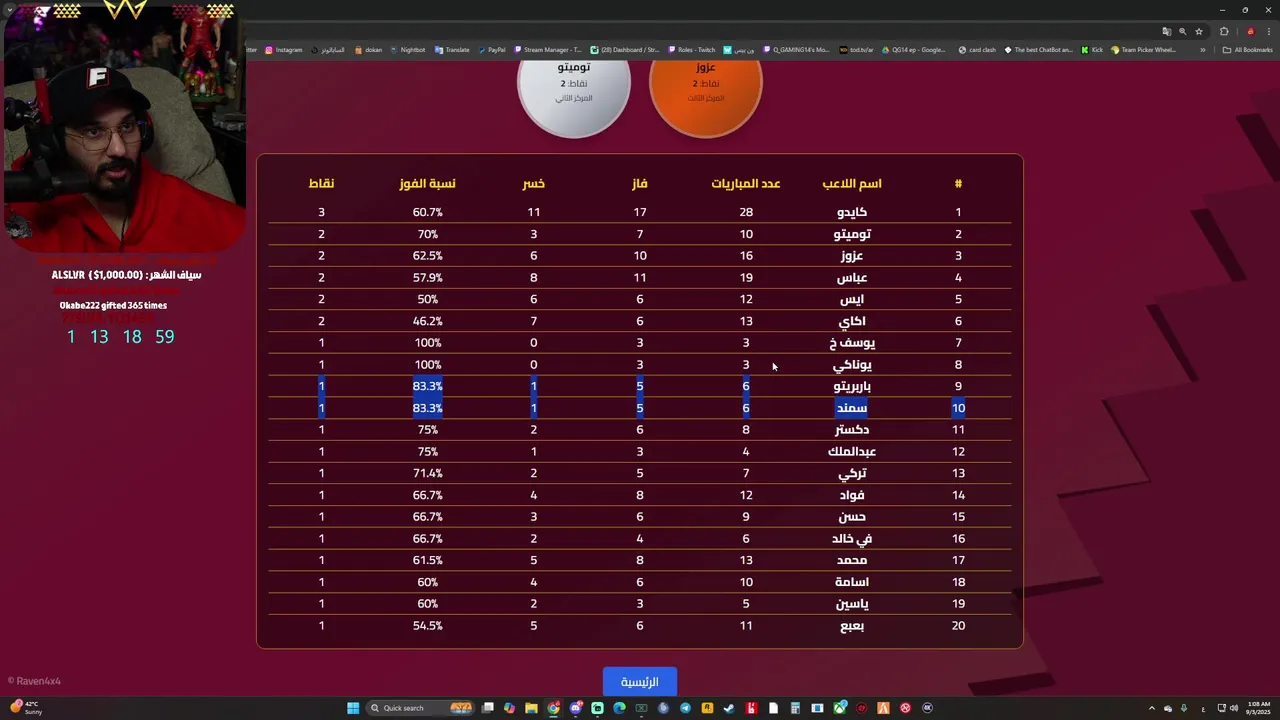This screenshot has width=1280, height=720.
Task: Select player name كايدو in row 1
Action: point(852,212)
